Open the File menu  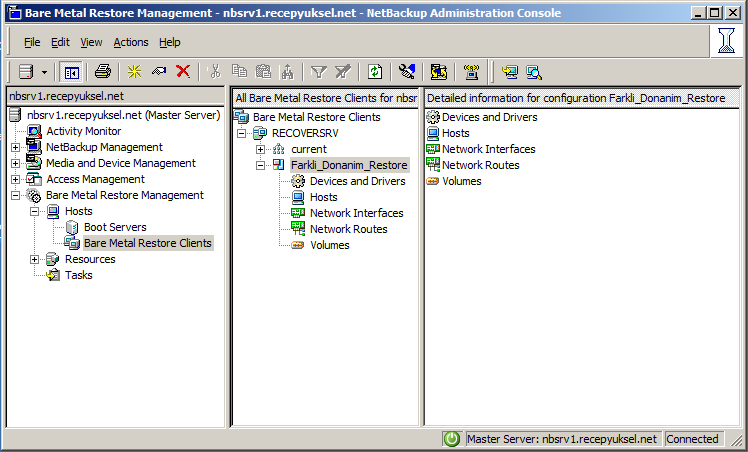[x=32, y=42]
